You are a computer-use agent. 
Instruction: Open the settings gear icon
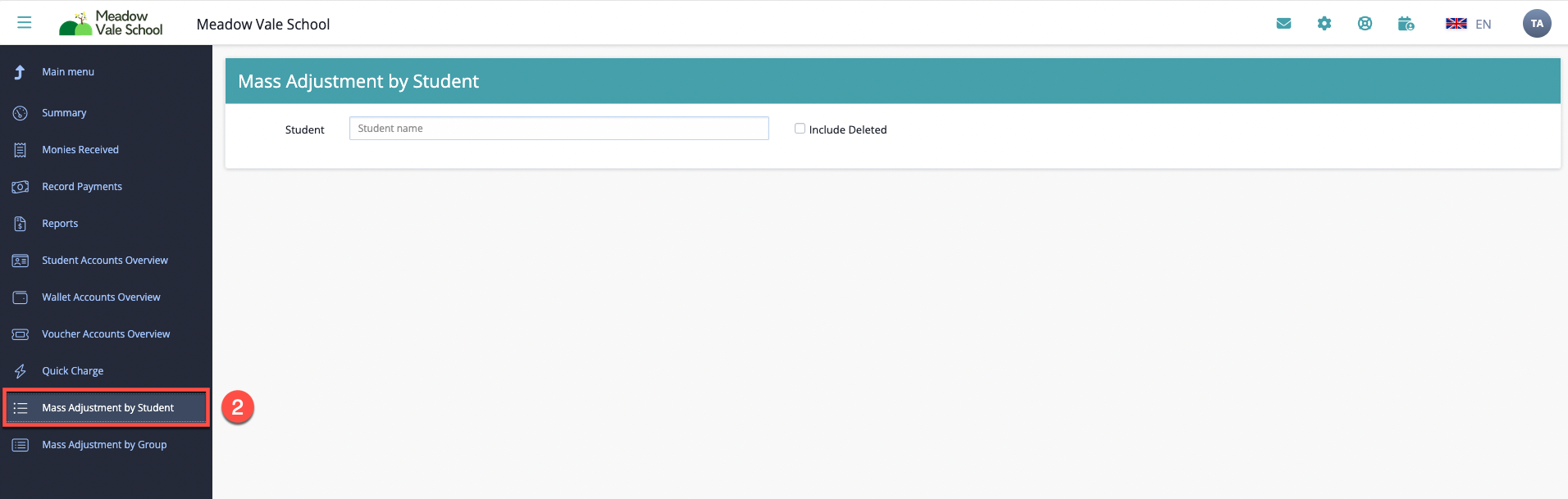[1324, 24]
